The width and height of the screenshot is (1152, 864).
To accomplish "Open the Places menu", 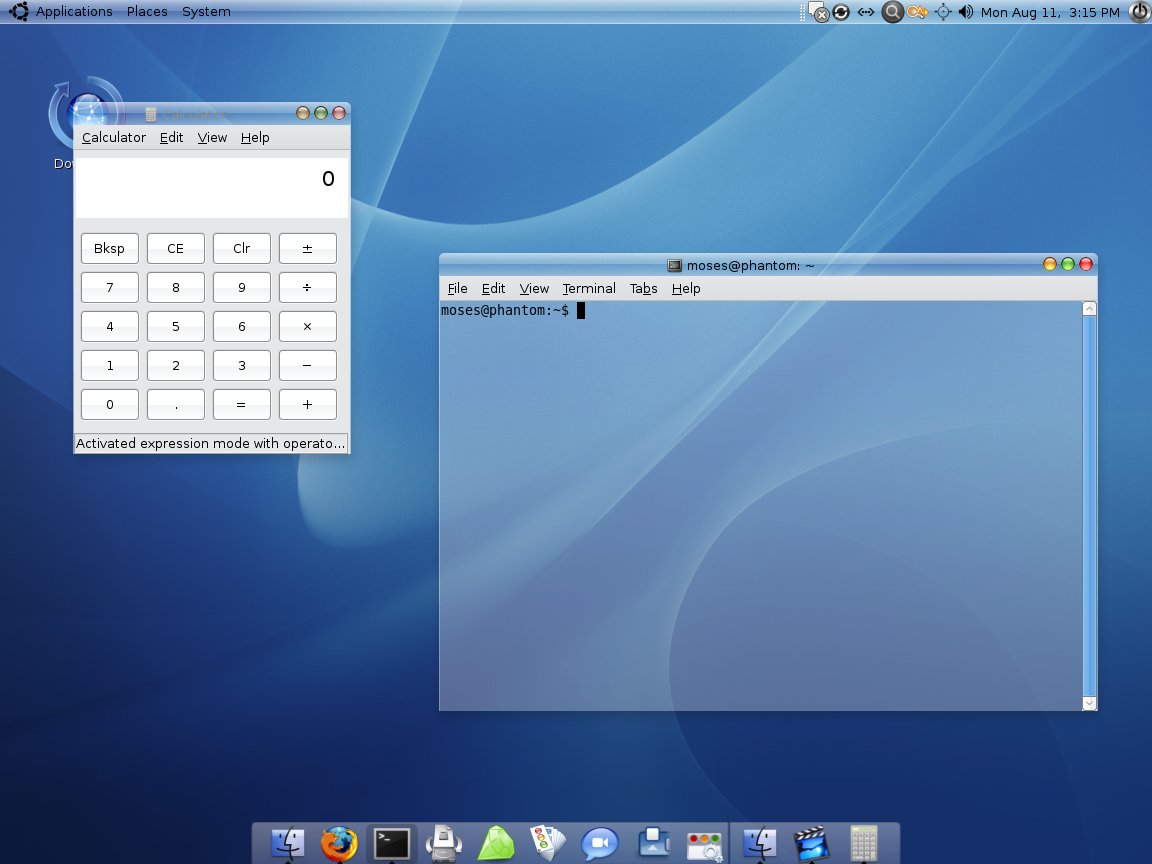I will 147,12.
